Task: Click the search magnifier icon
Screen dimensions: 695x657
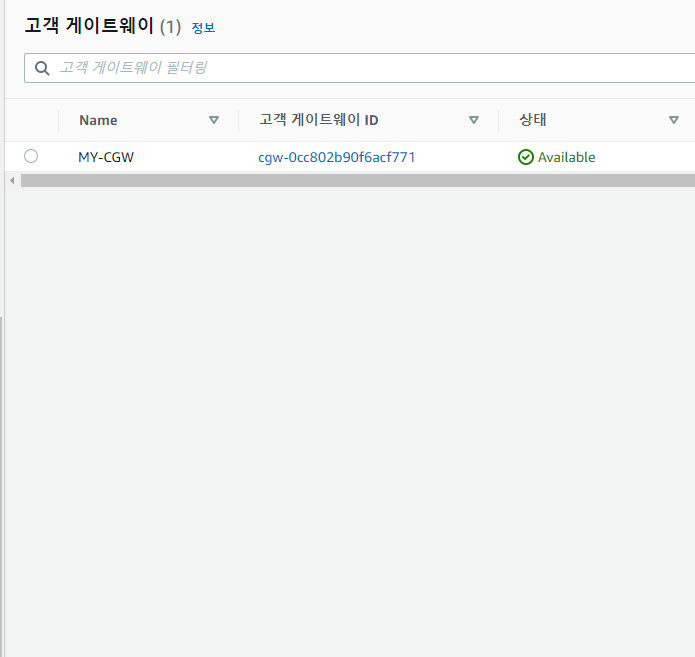Action: pos(42,68)
